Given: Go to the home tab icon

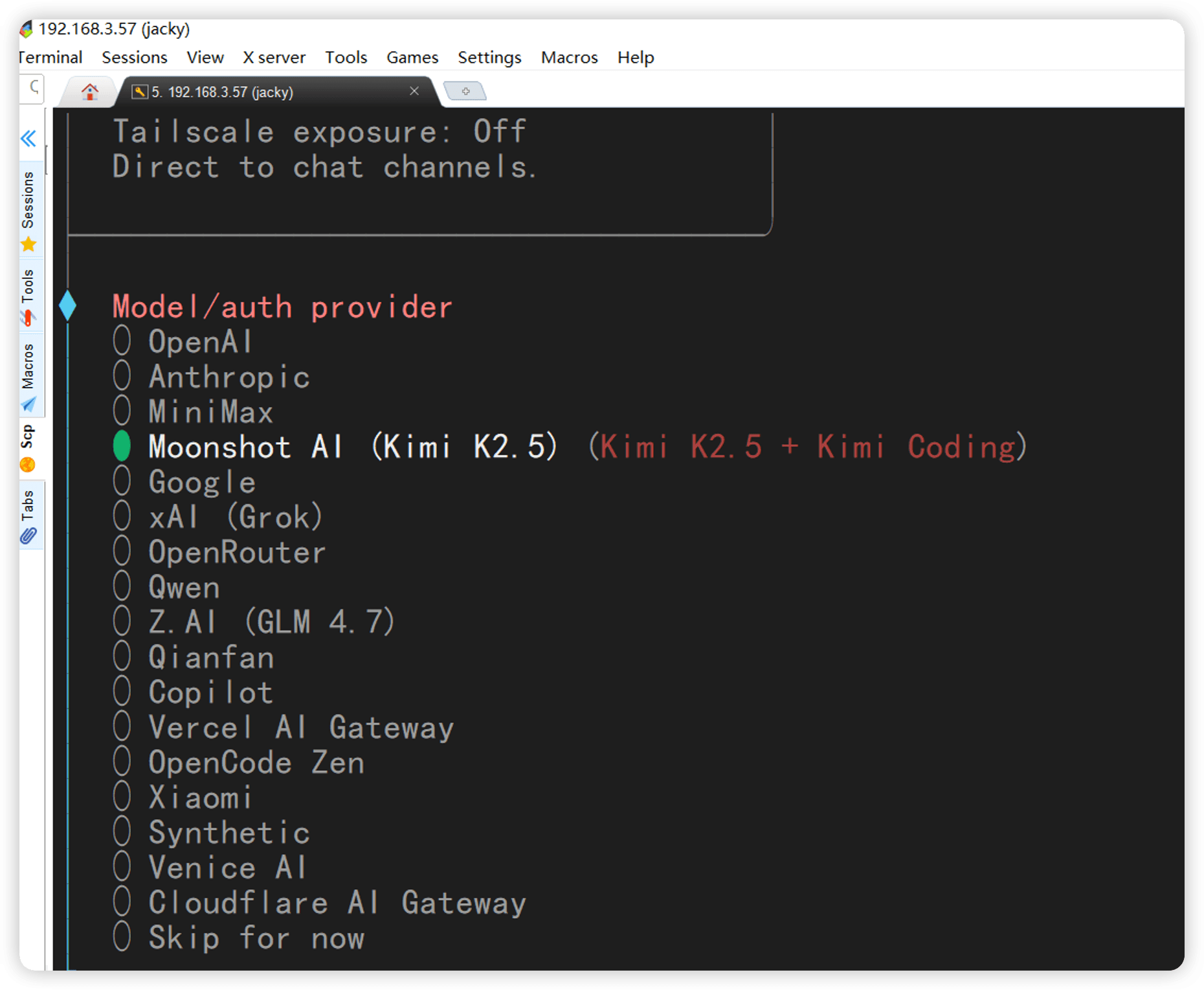Looking at the screenshot, I should [90, 92].
